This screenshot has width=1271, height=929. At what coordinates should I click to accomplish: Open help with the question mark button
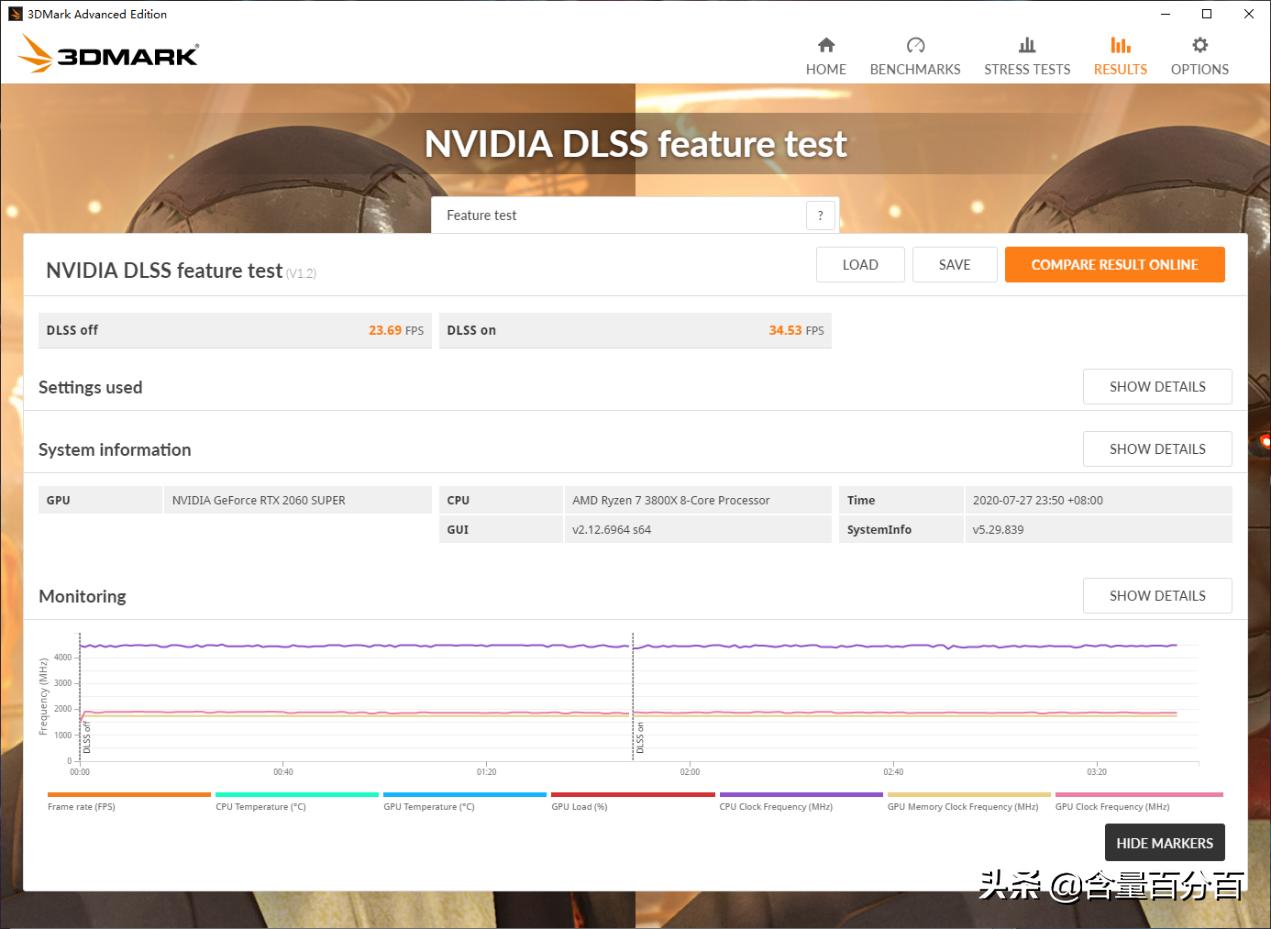(820, 215)
